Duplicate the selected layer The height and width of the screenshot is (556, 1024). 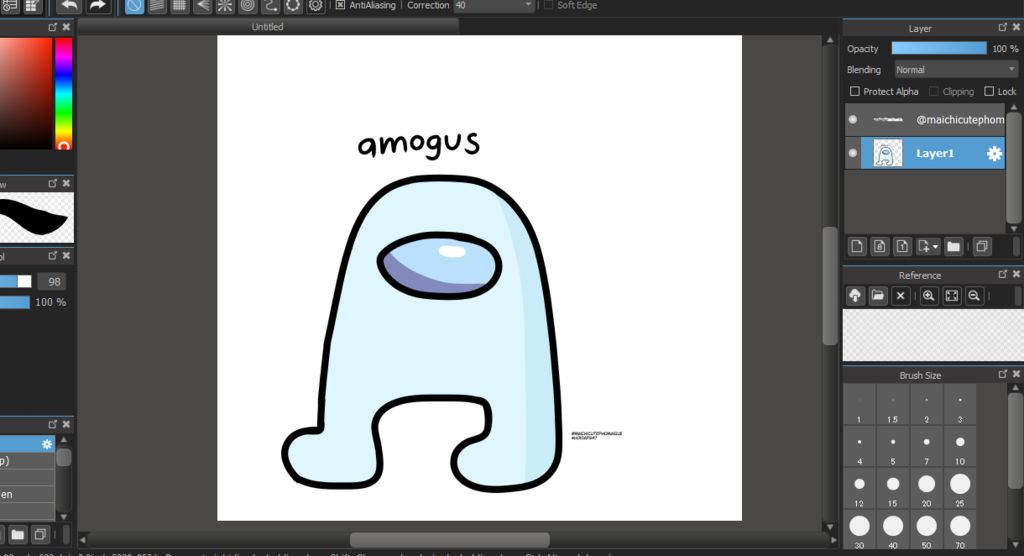[x=982, y=246]
